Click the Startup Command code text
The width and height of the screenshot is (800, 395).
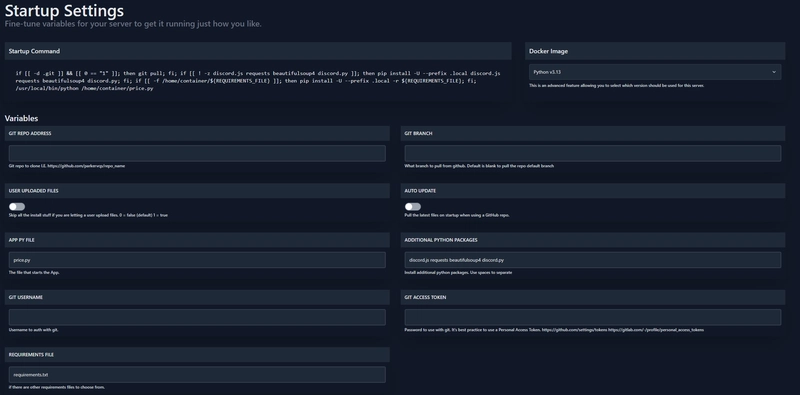pos(258,81)
